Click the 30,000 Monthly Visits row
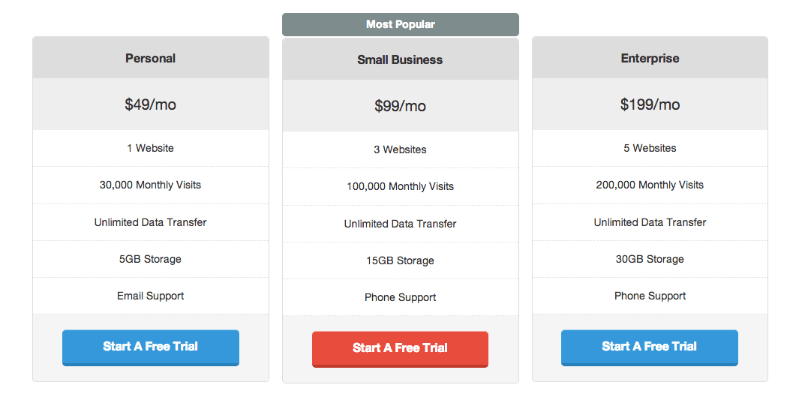Viewport: 800px width, 400px height. tap(150, 185)
